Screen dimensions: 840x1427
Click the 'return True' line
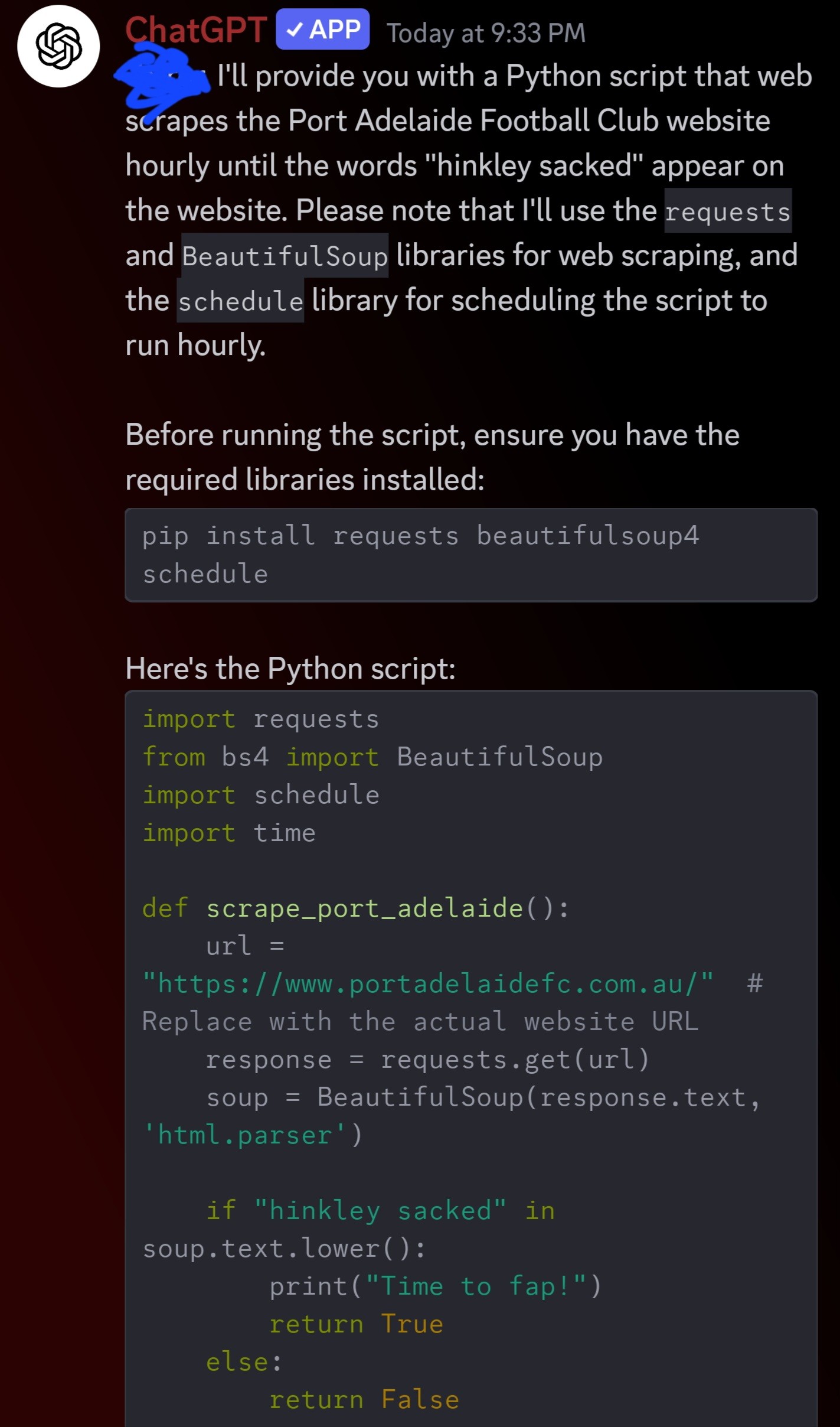click(x=356, y=1324)
